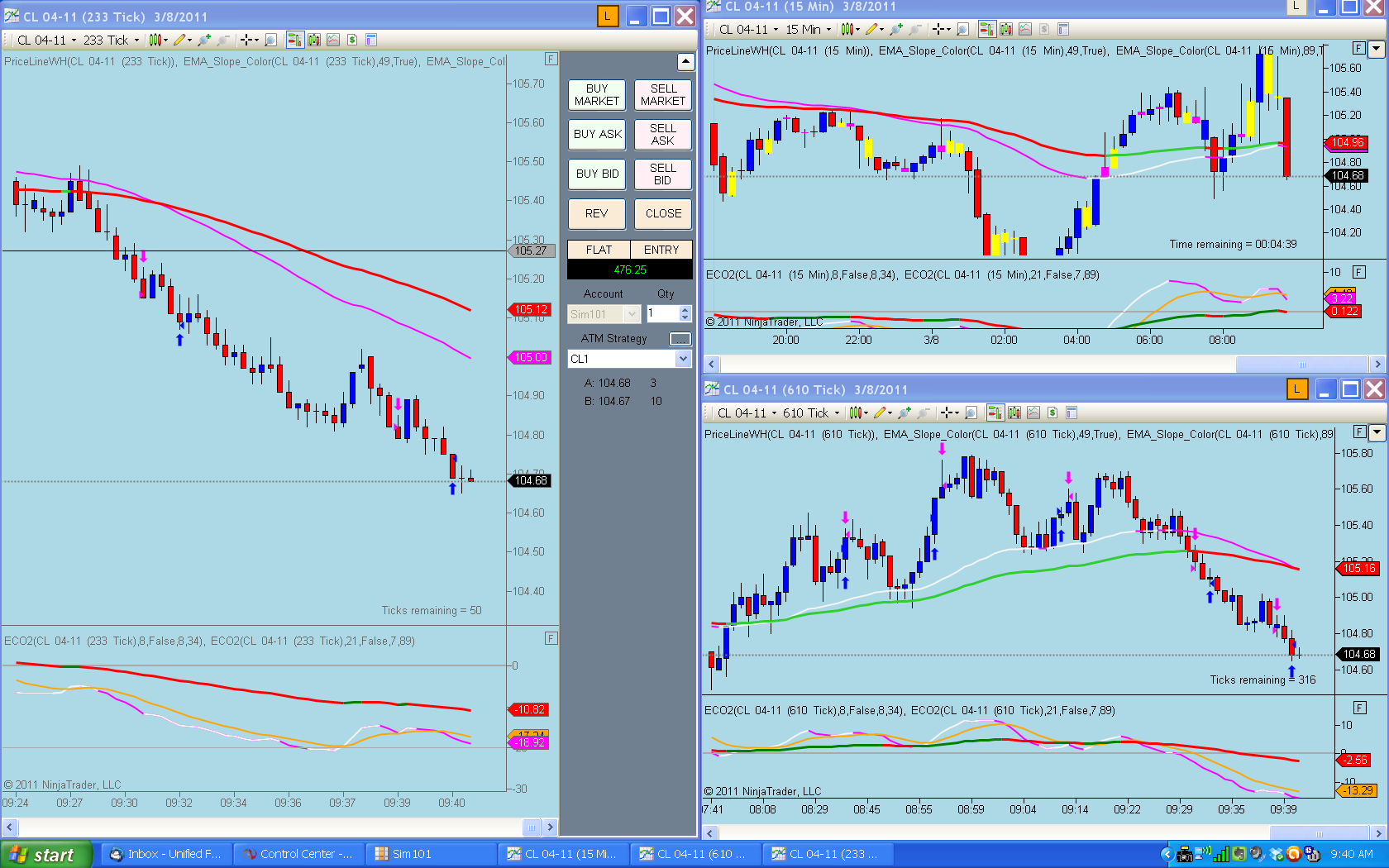Toggle Chart Trader button in 15 Min chart
Image resolution: width=1389 pixels, height=868 pixels.
click(986, 30)
